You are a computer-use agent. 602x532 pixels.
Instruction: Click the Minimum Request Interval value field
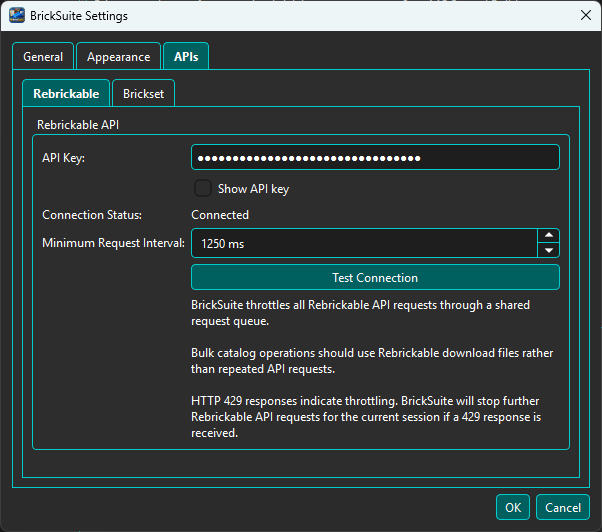[x=364, y=243]
